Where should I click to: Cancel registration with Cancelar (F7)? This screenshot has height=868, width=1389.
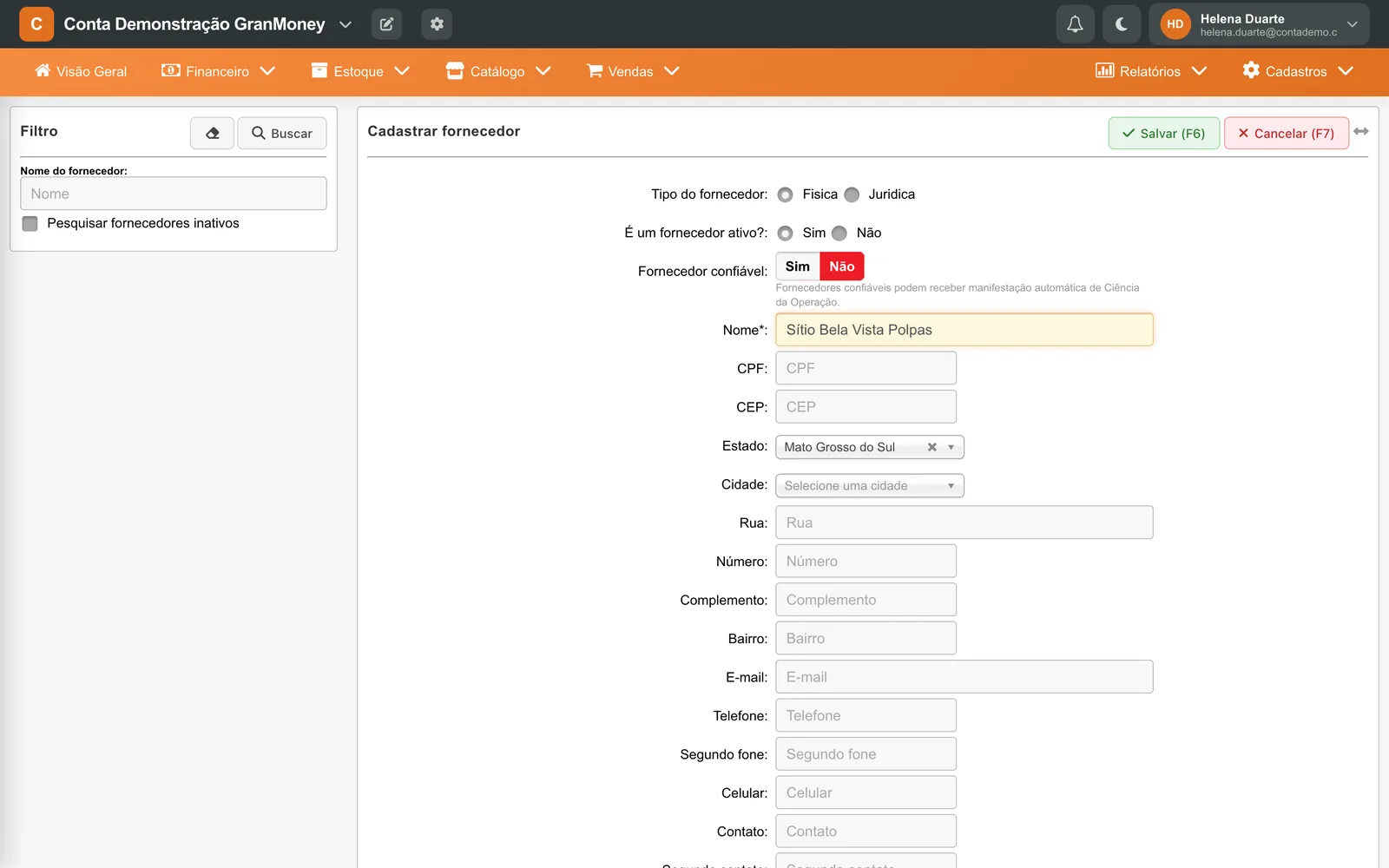(x=1287, y=133)
